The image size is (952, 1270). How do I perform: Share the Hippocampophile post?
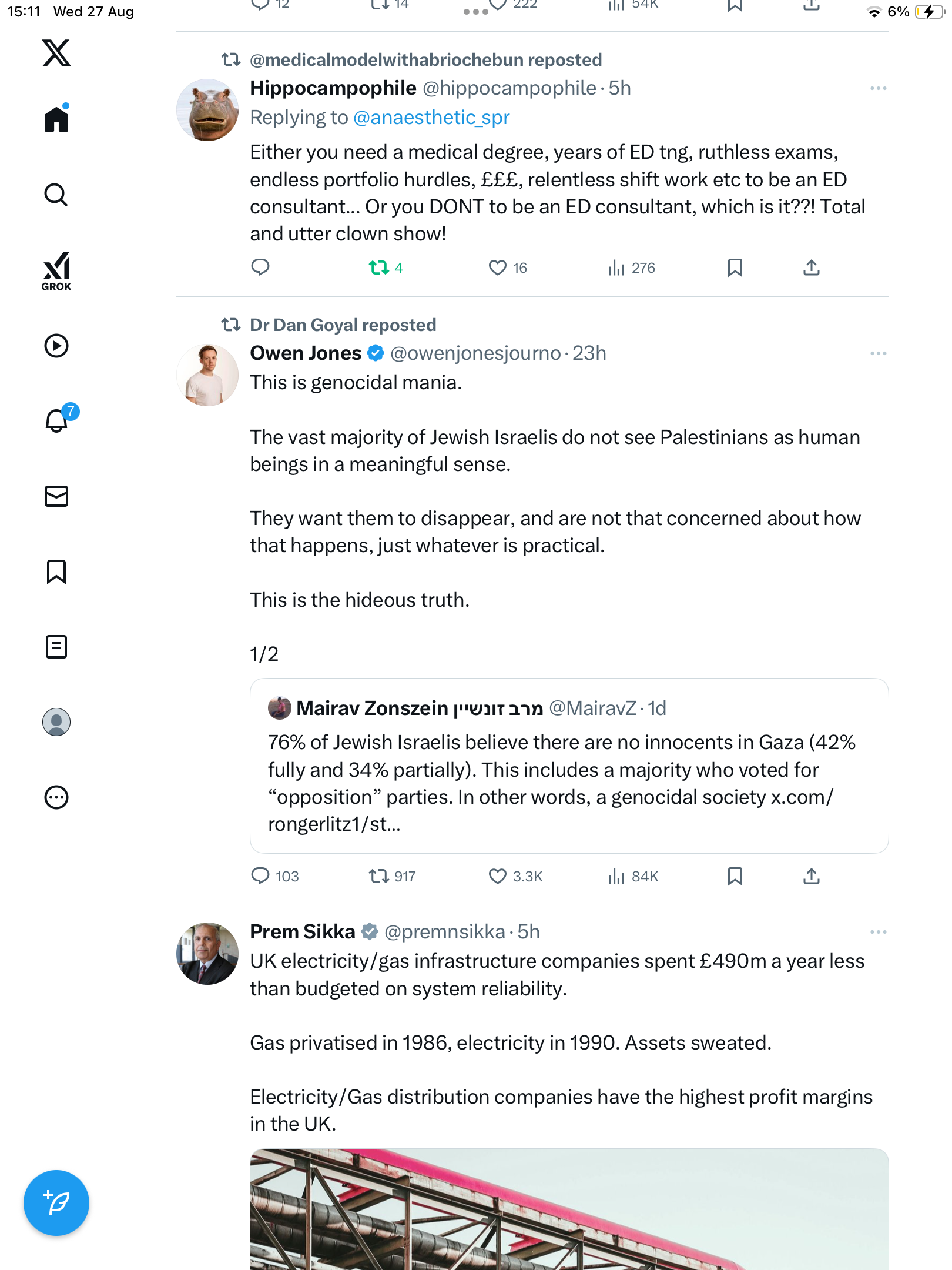pos(811,268)
